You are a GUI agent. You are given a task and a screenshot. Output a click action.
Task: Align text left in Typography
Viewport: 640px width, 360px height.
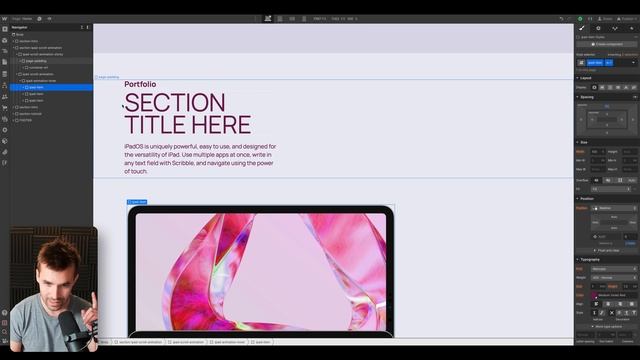(596, 304)
